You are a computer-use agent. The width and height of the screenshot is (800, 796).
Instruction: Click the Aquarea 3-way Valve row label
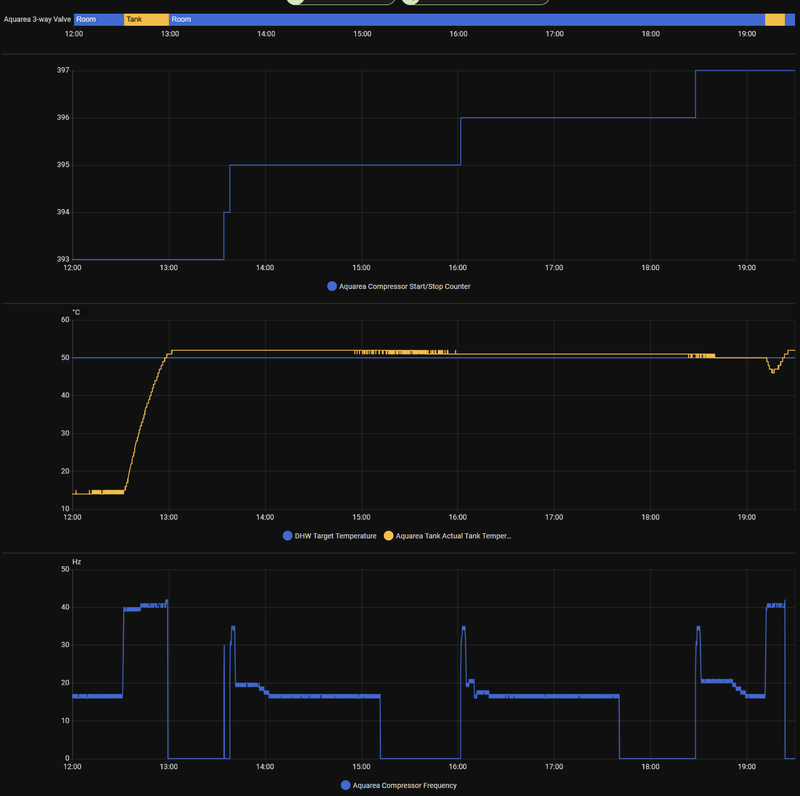(38, 18)
